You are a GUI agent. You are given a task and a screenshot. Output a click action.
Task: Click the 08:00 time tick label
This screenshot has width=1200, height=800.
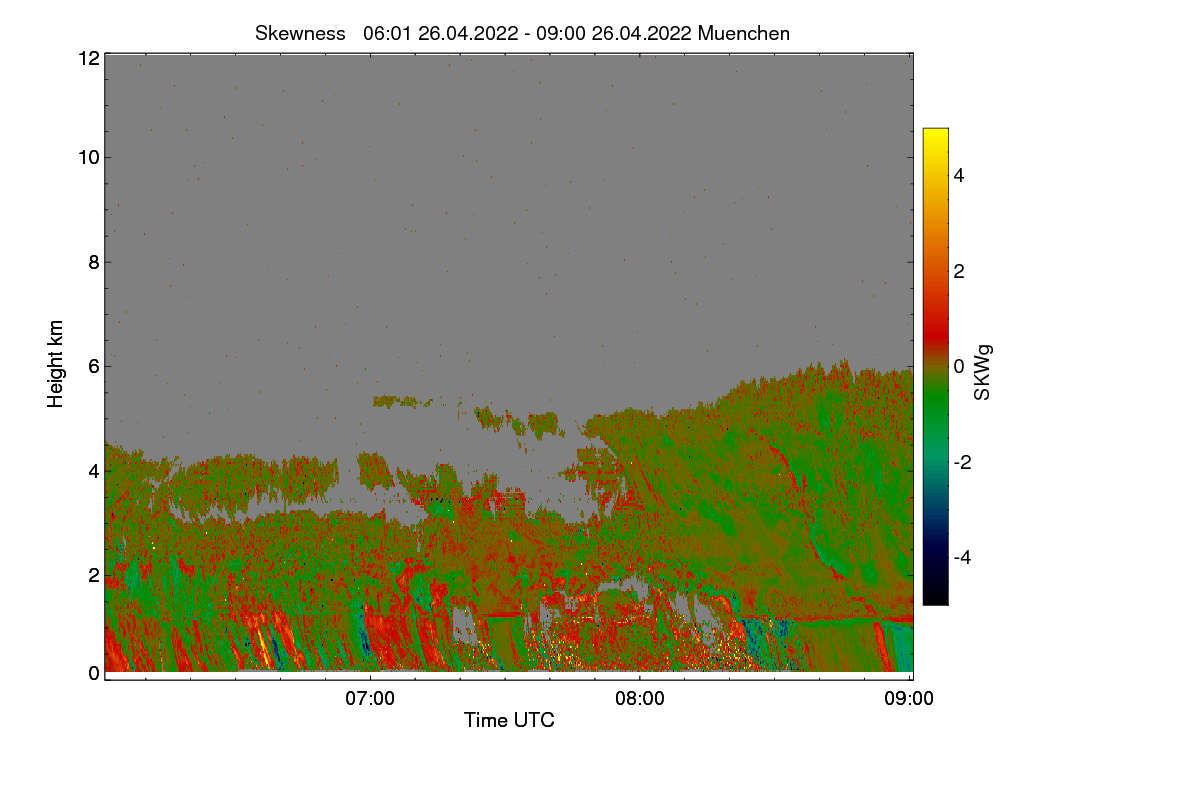click(x=640, y=699)
